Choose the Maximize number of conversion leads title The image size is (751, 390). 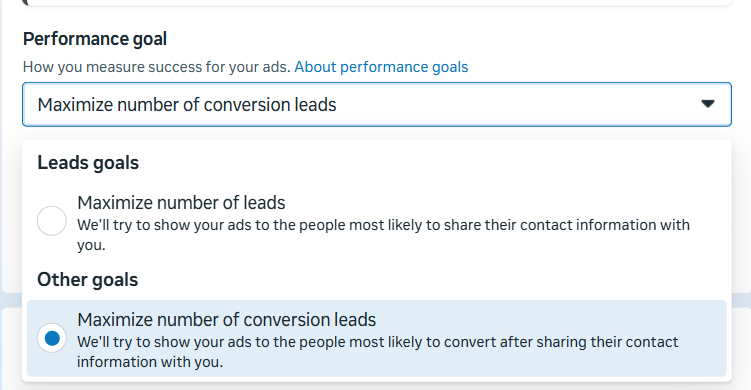(227, 320)
